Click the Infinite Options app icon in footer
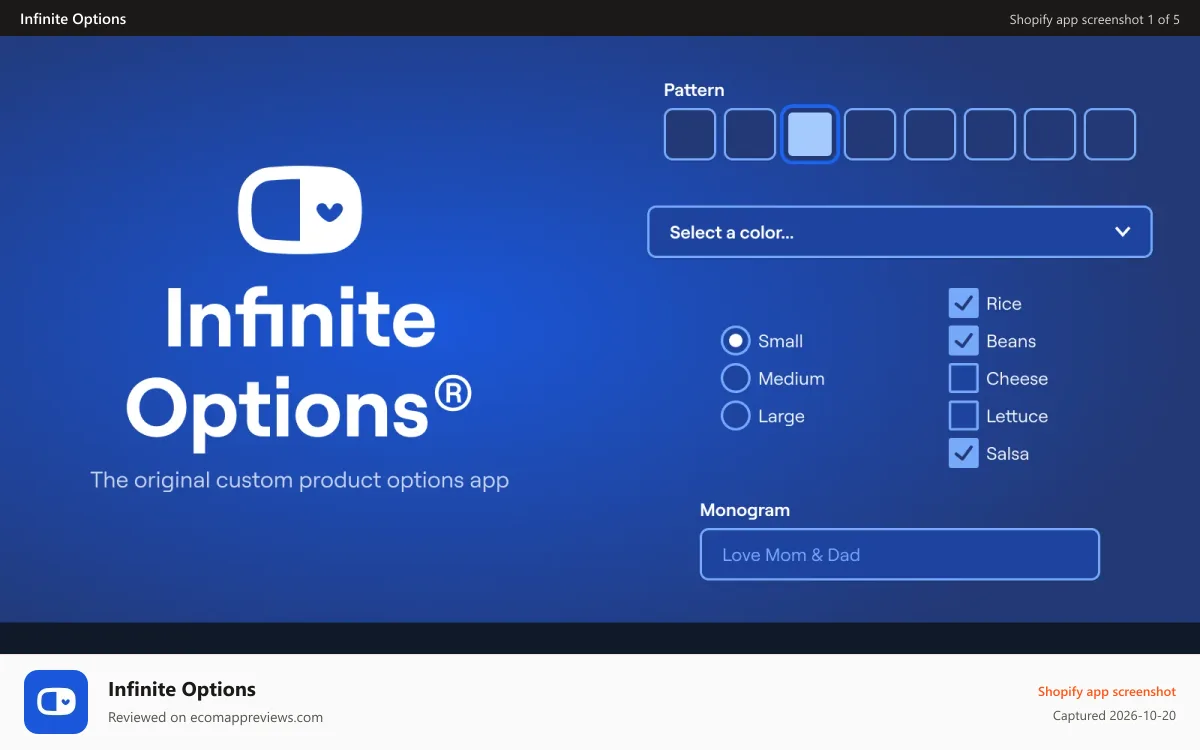 coord(56,702)
